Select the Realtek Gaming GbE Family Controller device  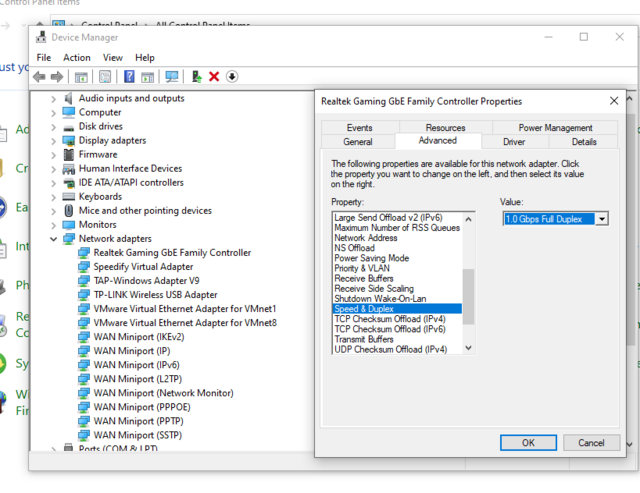click(172, 253)
